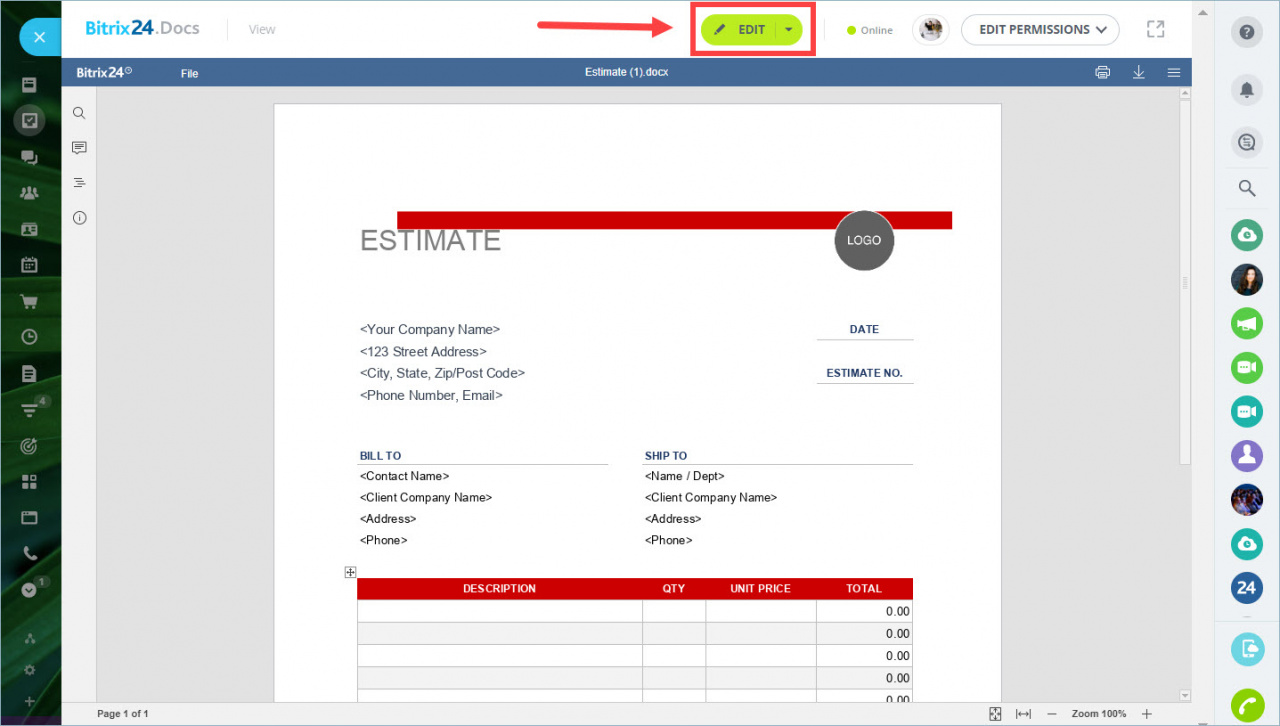Screen dimensions: 1280x726
Task: Open the chat messages icon in right sidebar
Action: coord(1247,143)
